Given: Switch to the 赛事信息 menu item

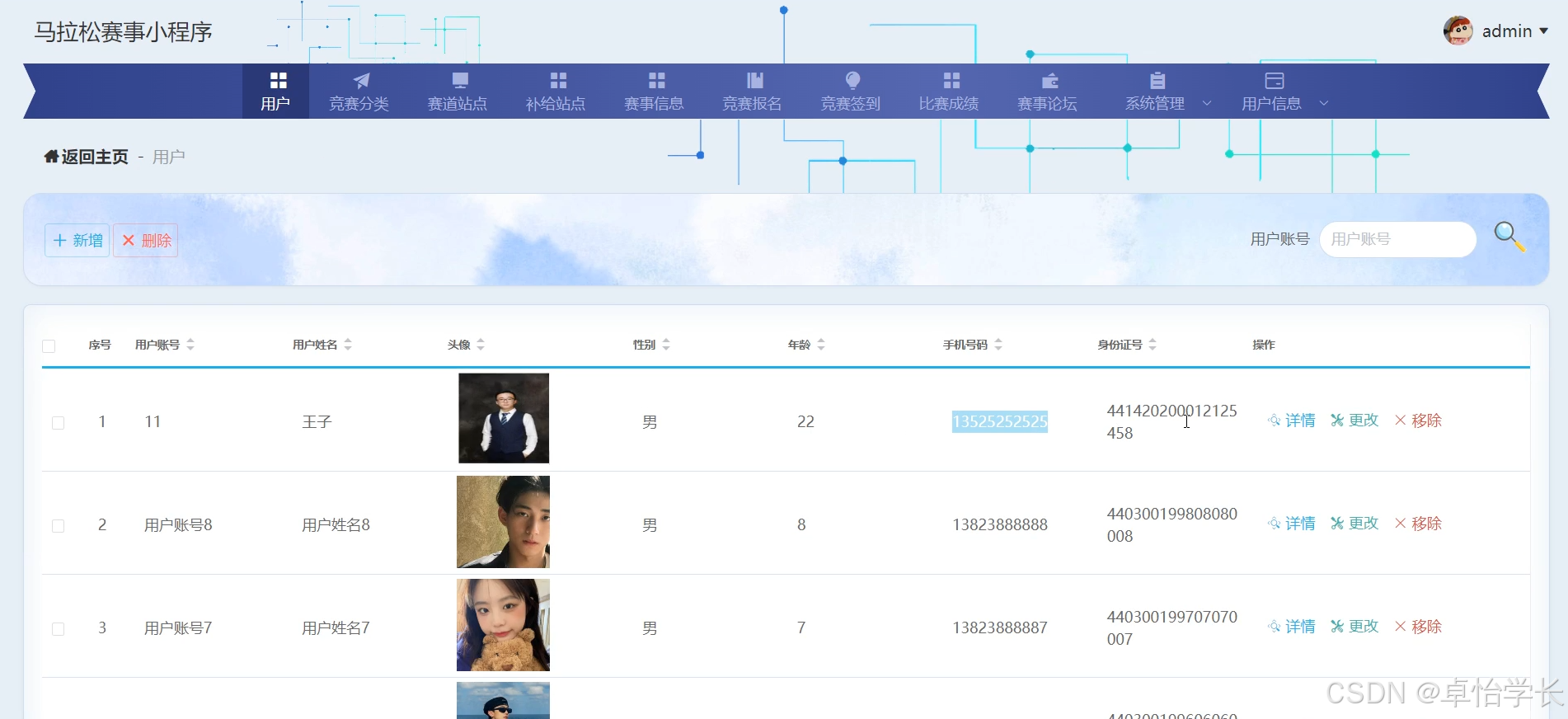Looking at the screenshot, I should [x=655, y=92].
